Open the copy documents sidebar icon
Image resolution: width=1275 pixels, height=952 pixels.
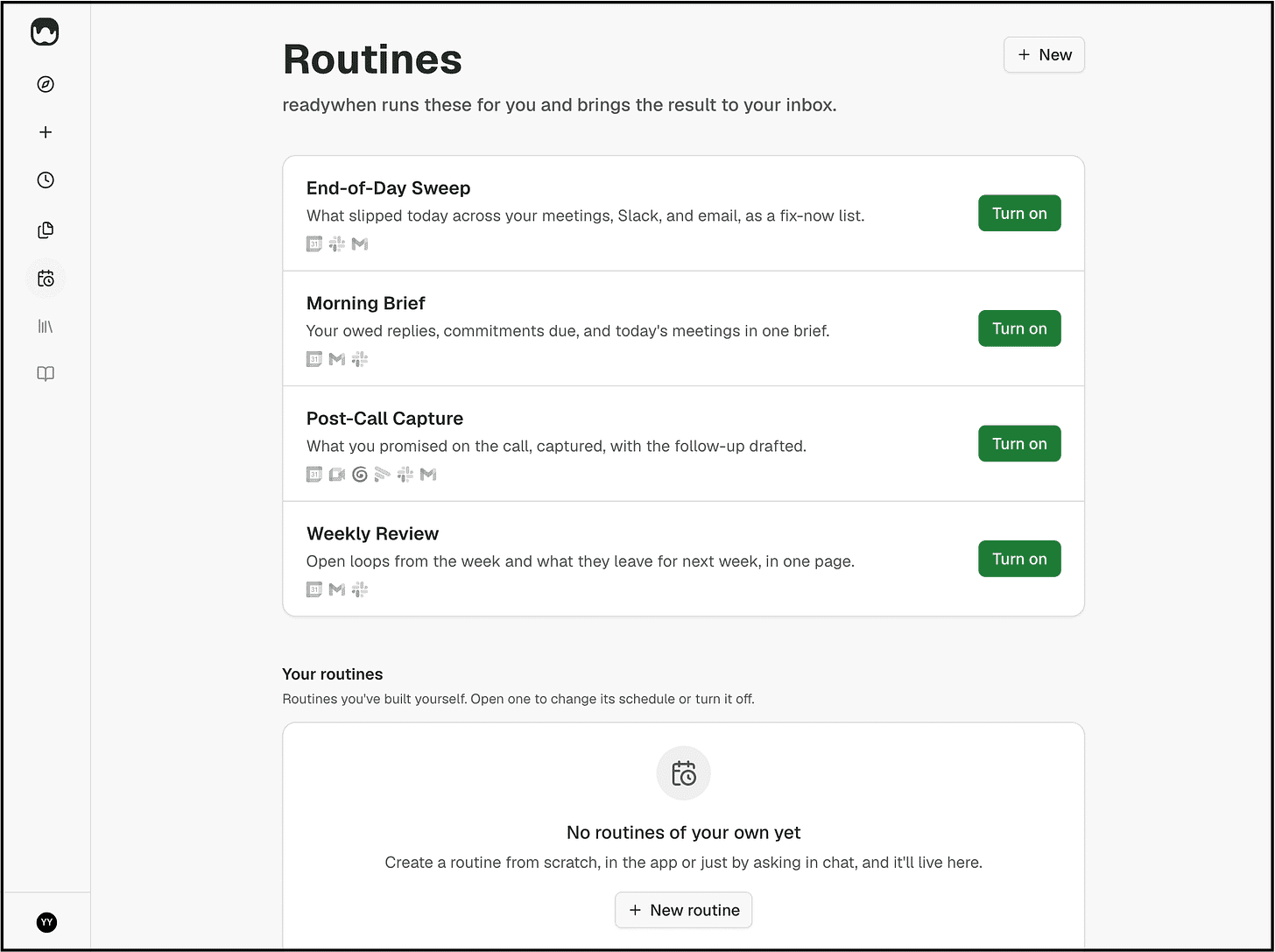click(x=46, y=230)
